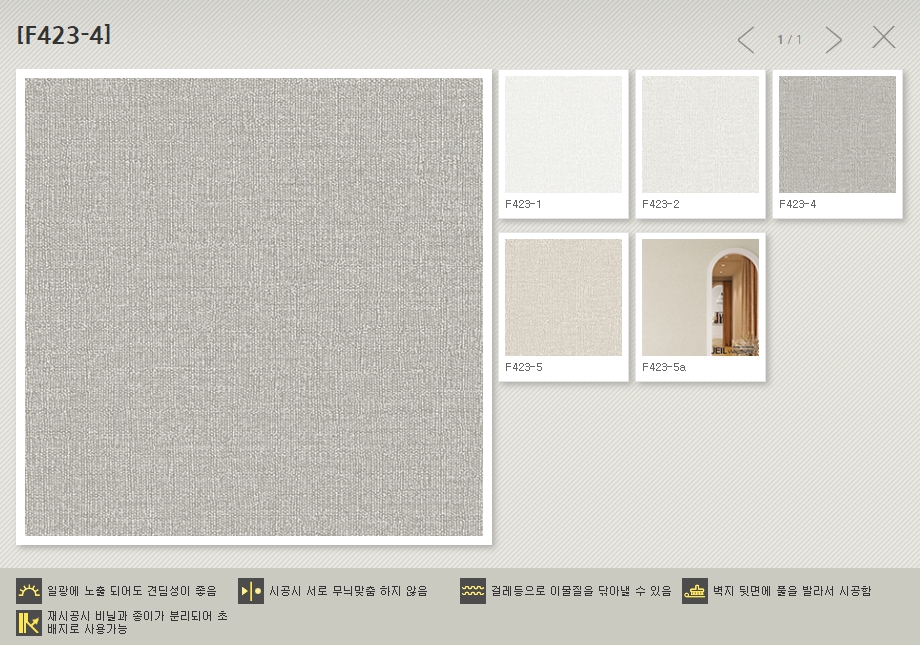The image size is (920, 645).
Task: Click the paste-the-back application icon
Action: point(695,591)
